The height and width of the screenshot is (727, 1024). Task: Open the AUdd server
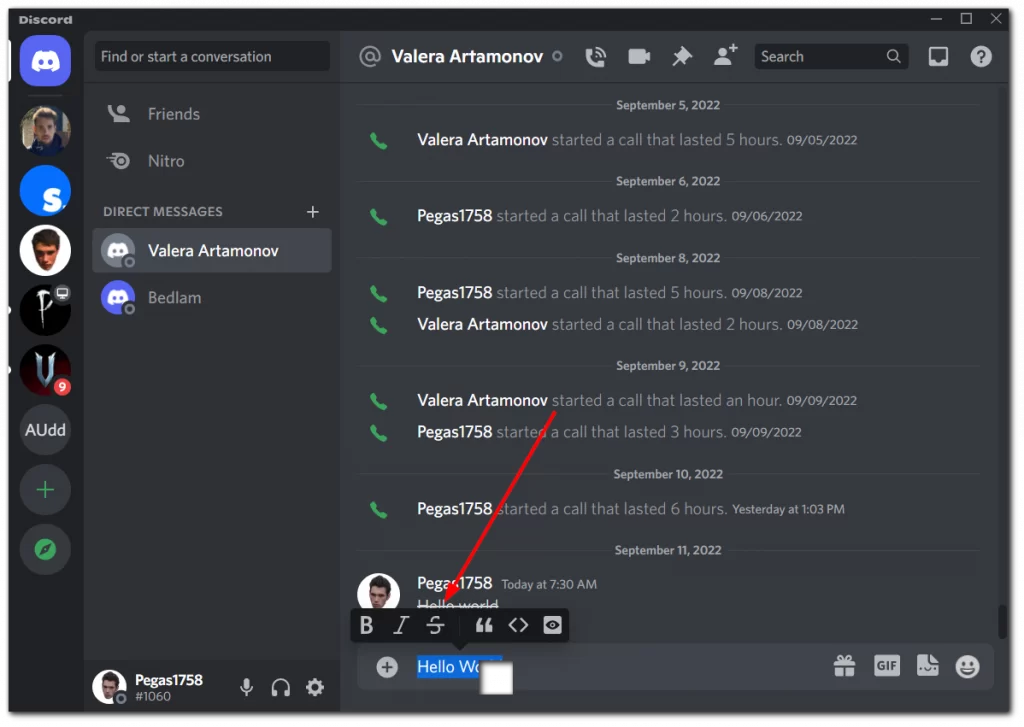coord(45,430)
